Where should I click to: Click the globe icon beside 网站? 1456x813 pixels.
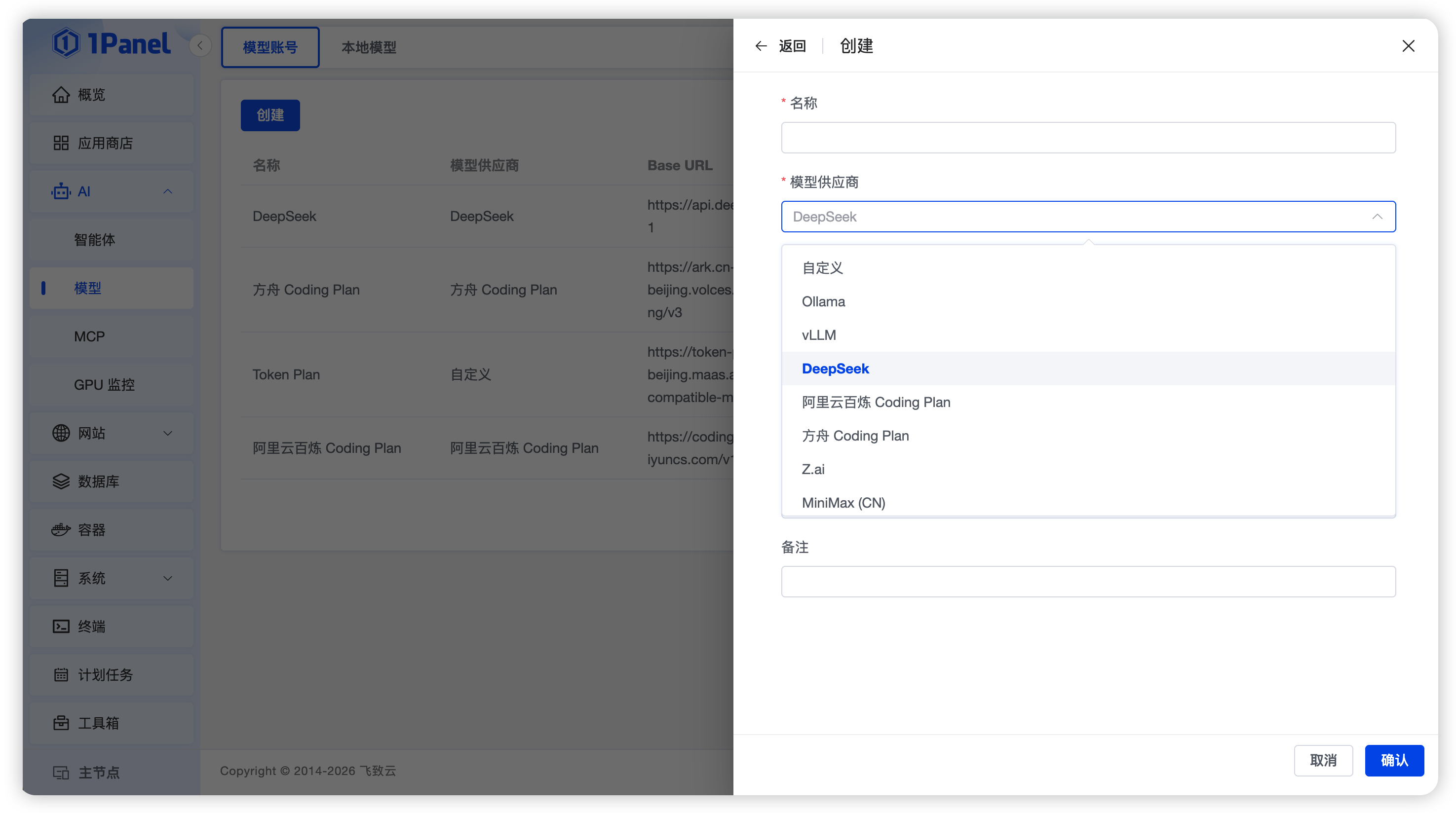[61, 433]
